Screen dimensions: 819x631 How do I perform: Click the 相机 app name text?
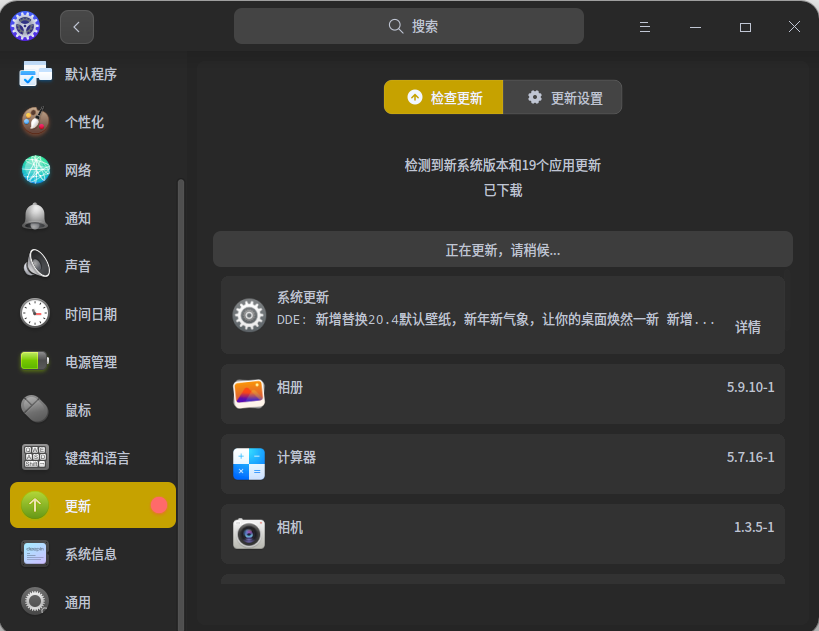click(290, 528)
